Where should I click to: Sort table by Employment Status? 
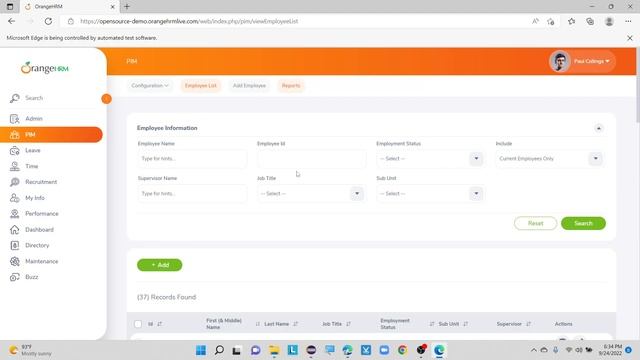[432, 324]
